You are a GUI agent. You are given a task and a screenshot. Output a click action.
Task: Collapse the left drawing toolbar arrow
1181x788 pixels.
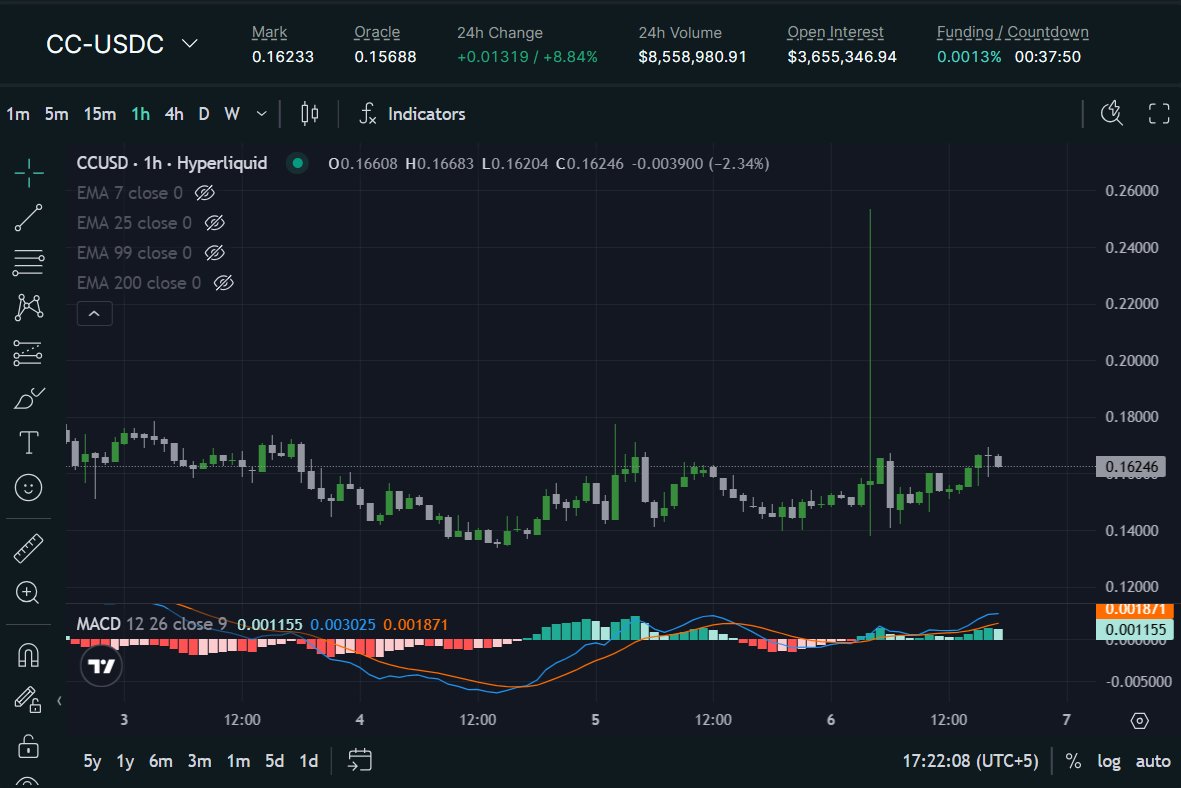click(60, 701)
